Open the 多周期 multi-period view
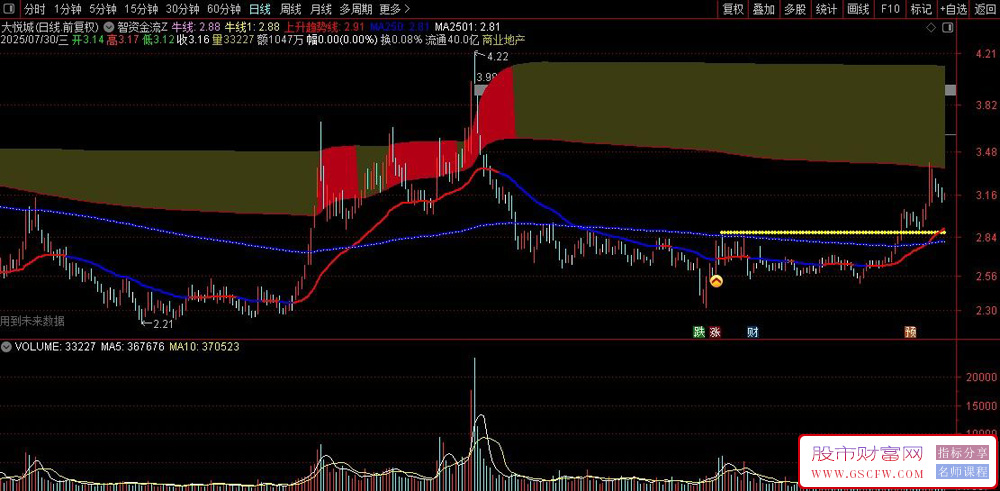The height and width of the screenshot is (491, 1000). tap(354, 9)
